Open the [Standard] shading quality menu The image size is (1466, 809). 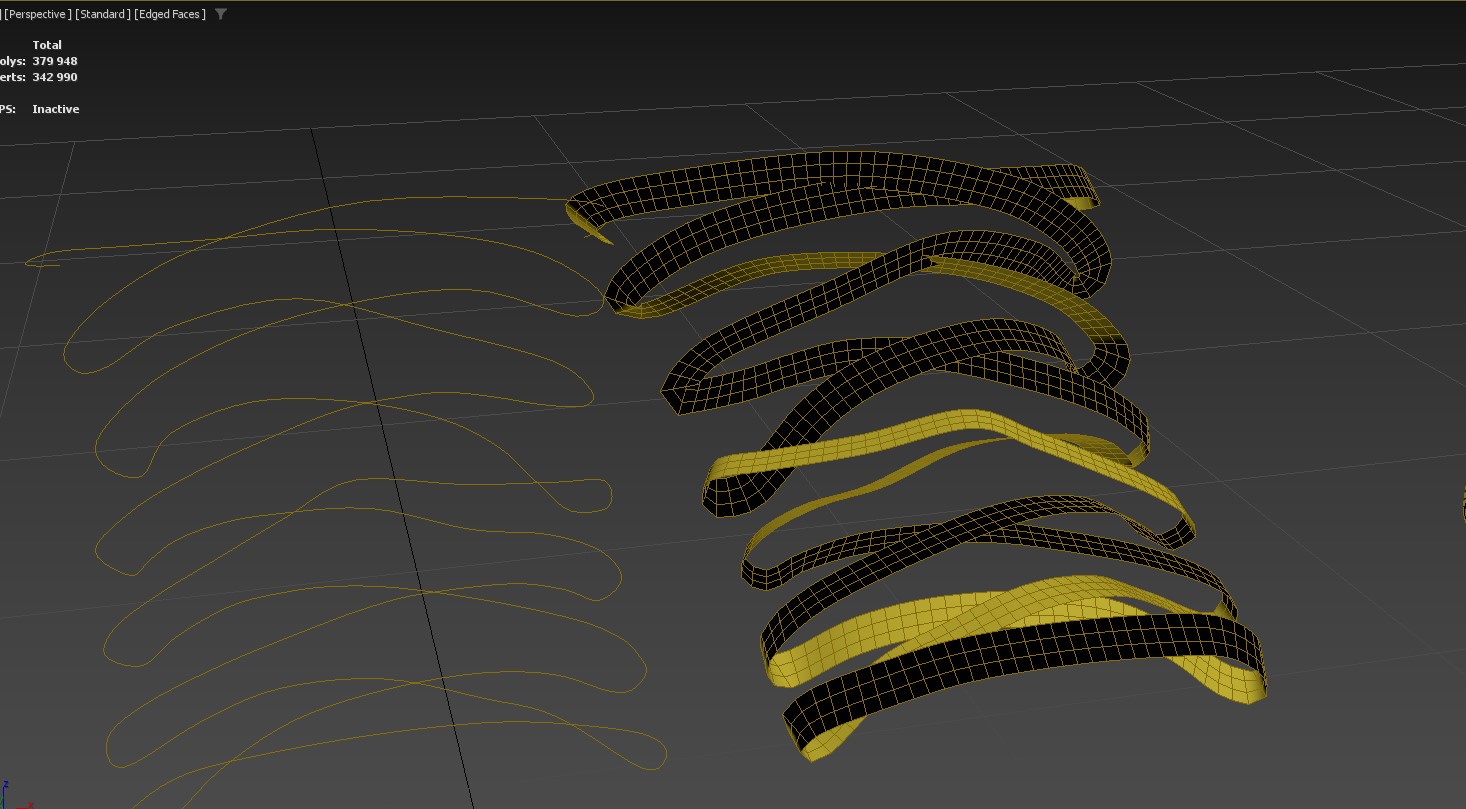click(102, 14)
